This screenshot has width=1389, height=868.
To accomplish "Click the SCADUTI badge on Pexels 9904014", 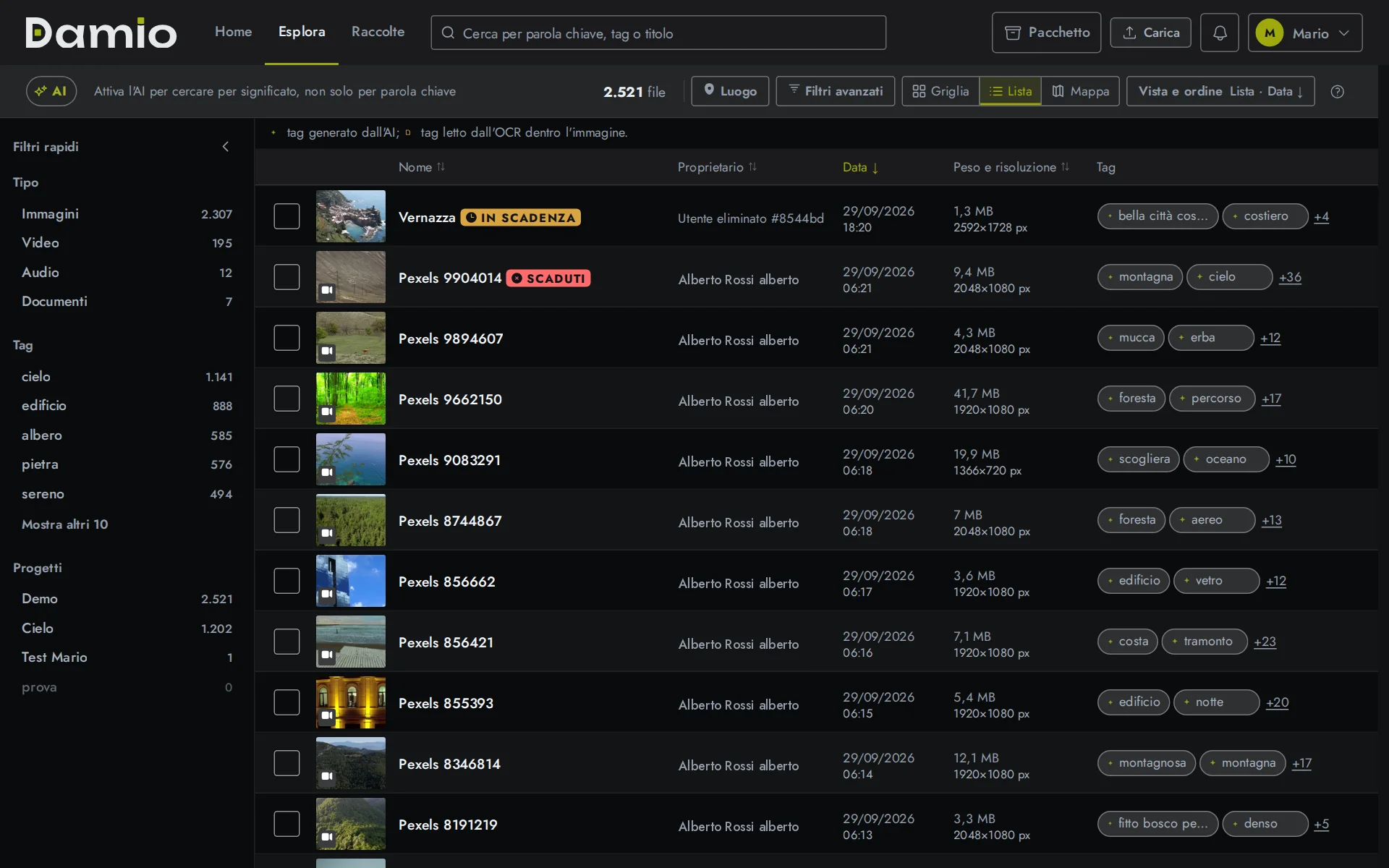I will 548,278.
